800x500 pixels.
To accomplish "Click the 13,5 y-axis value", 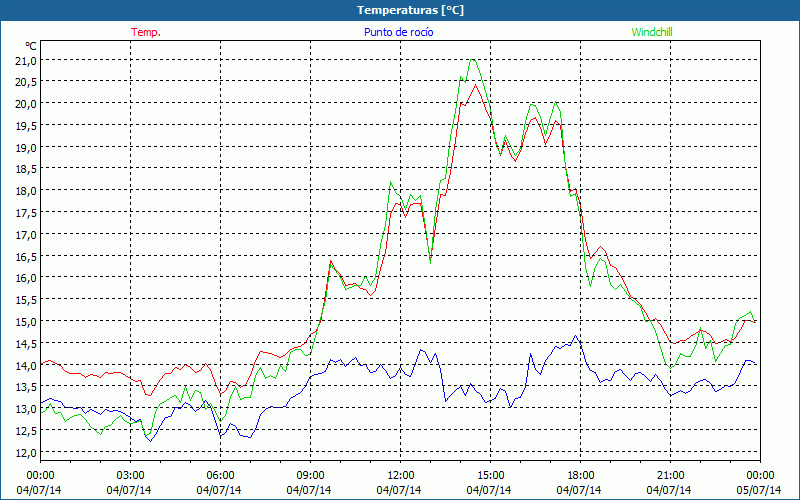I will pos(26,388).
